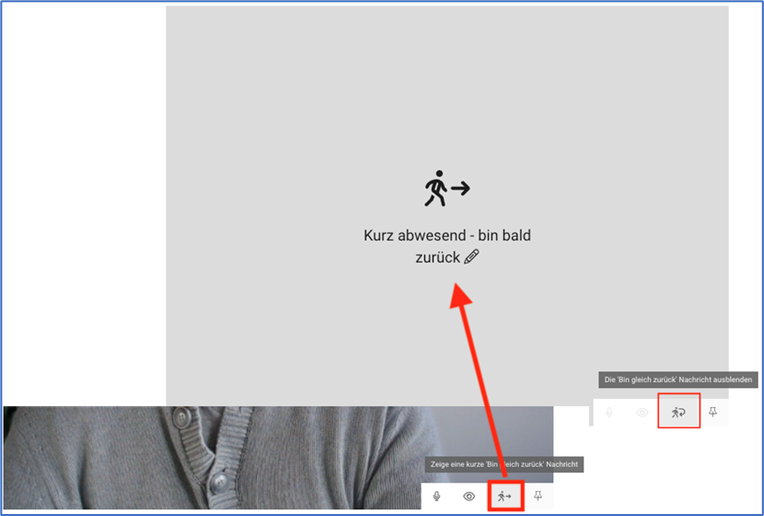
Task: Click the 'Bin gleich zurück' show message icon
Action: click(506, 496)
